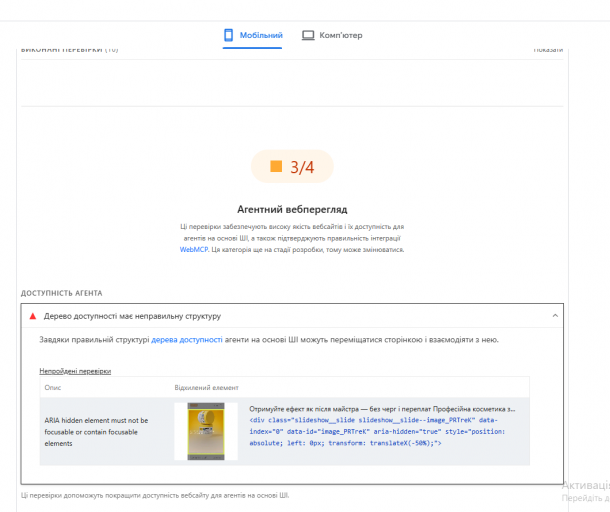Click the Непройдені перевірки label
Viewport: 610px width, 512px height.
click(75, 371)
